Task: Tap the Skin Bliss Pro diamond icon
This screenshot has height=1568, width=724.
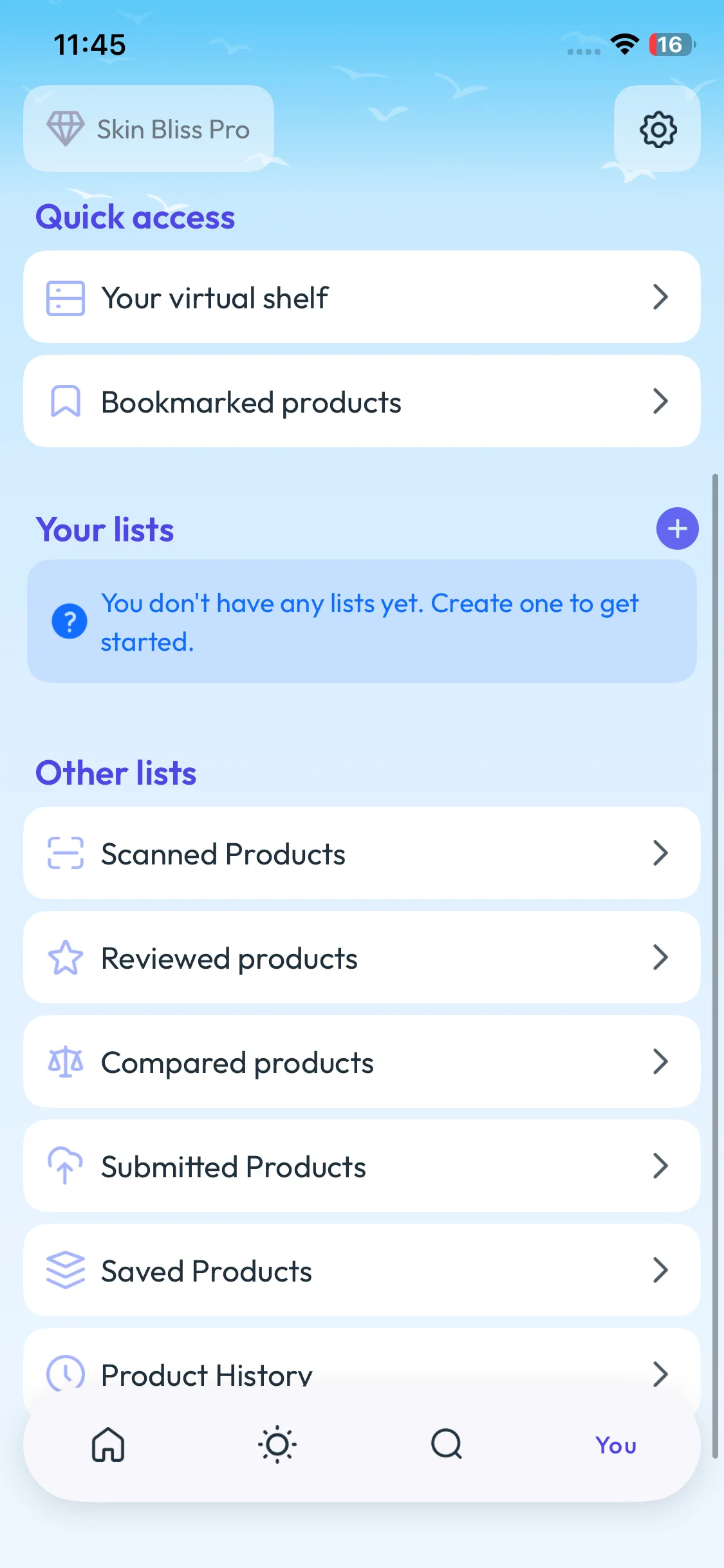Action: [x=65, y=129]
